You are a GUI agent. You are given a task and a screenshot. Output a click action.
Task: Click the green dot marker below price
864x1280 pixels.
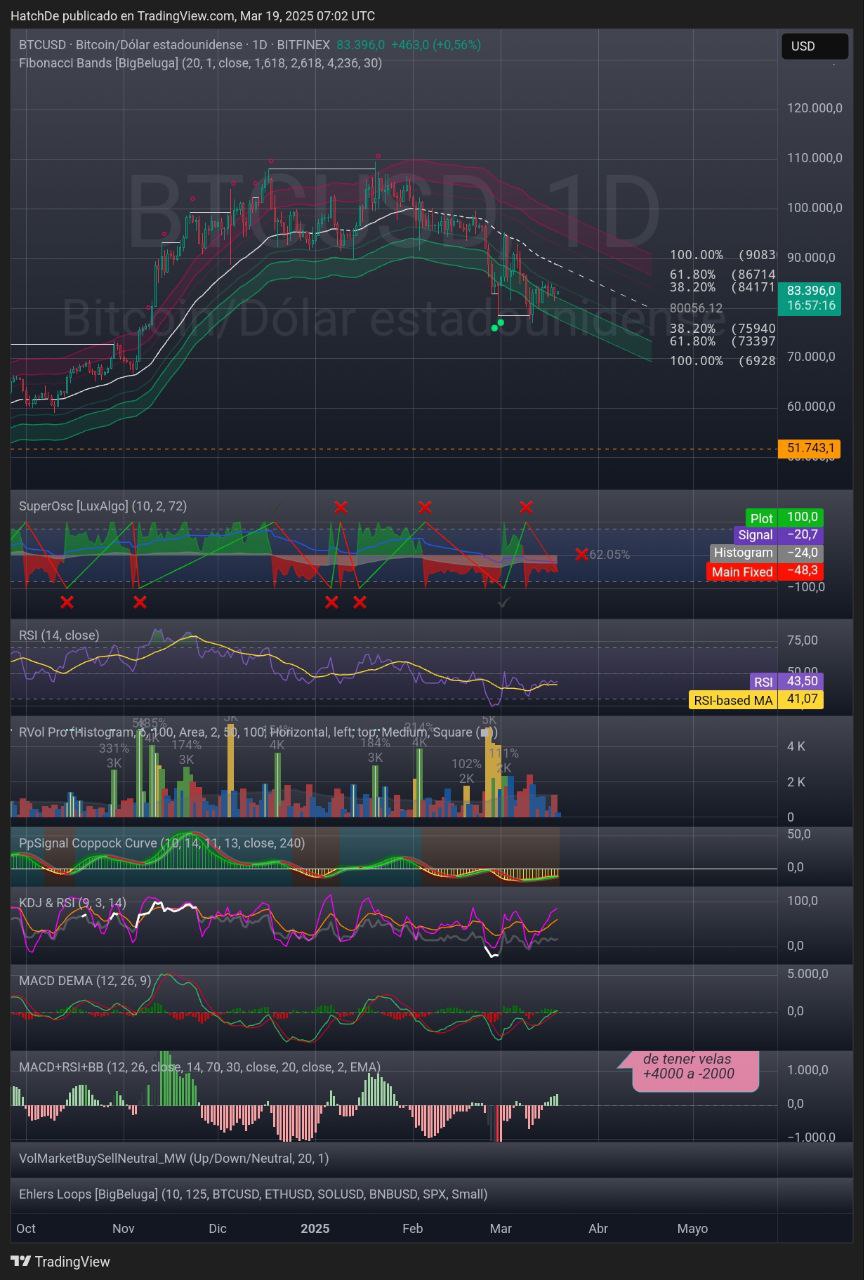(499, 325)
